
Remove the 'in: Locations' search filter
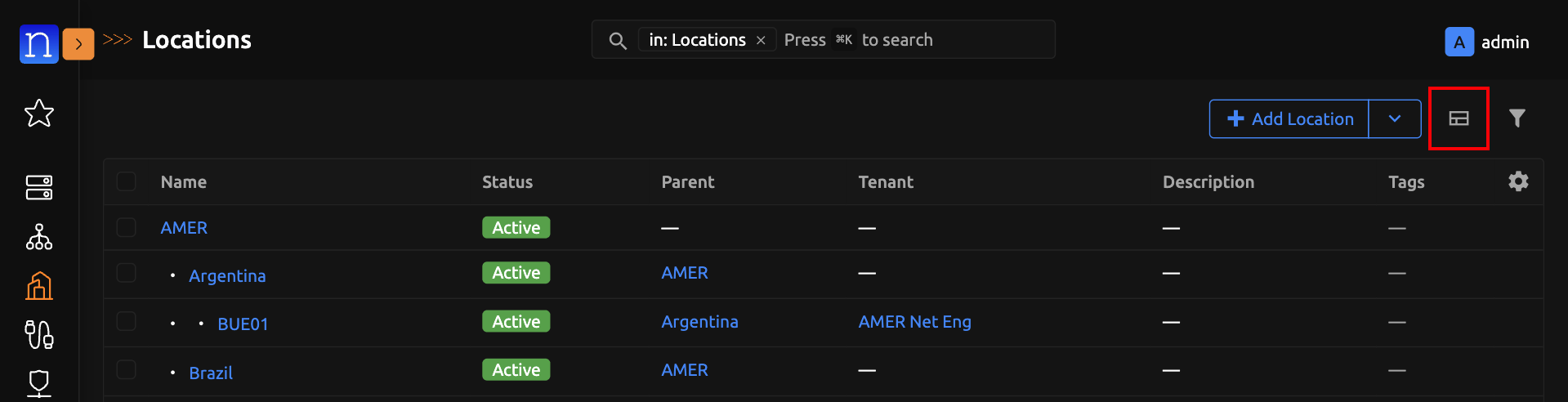(761, 40)
